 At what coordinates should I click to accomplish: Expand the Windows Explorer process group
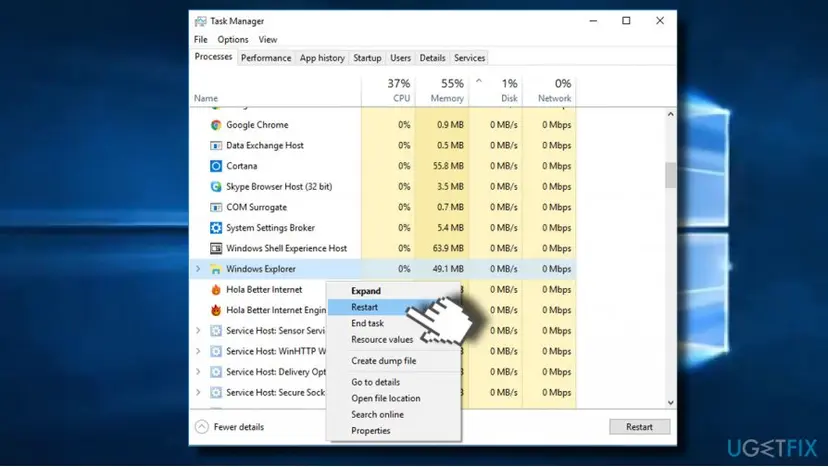tap(198, 269)
